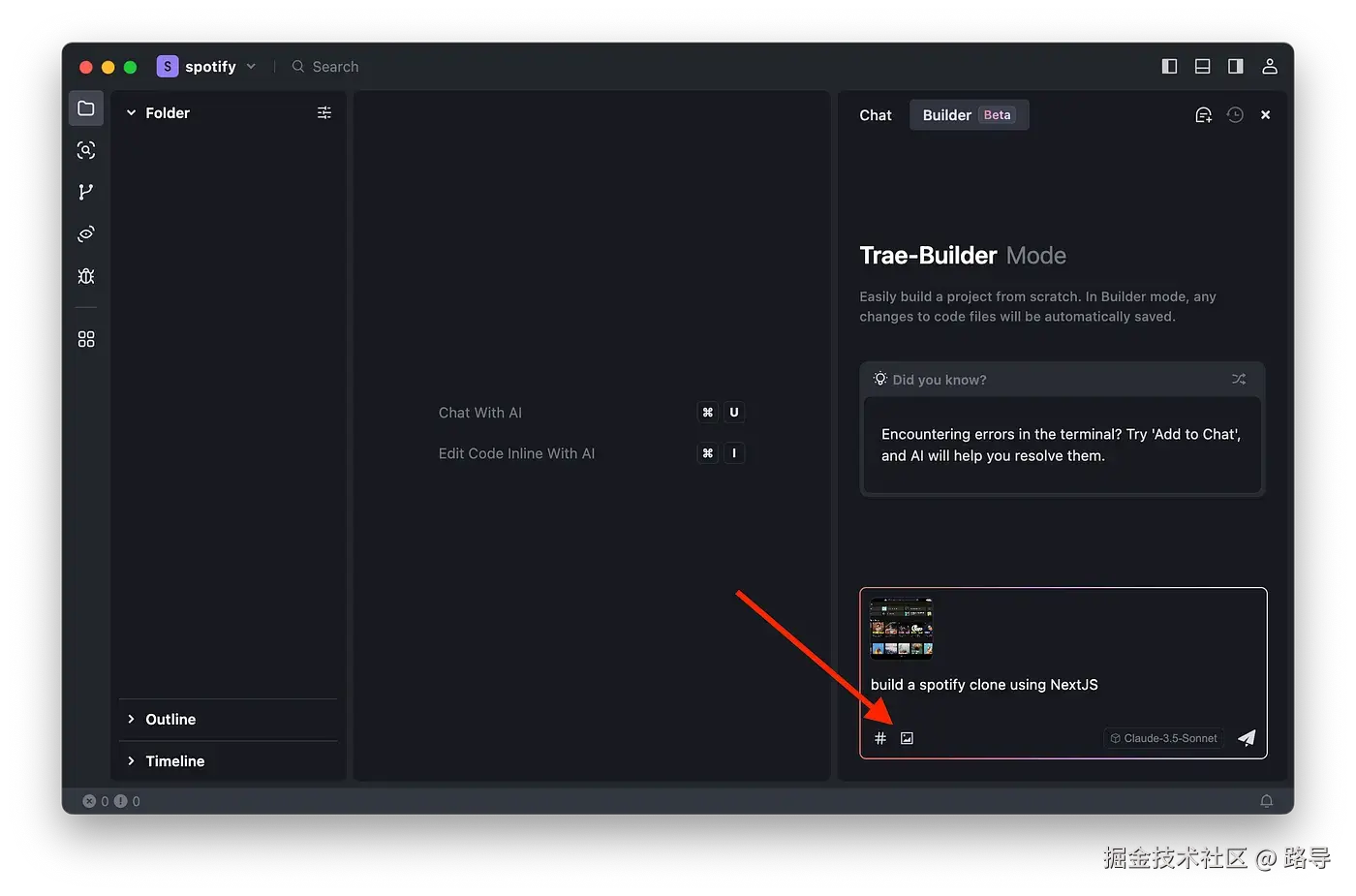
Task: Open errors and warnings count in status bar
Action: 111,801
